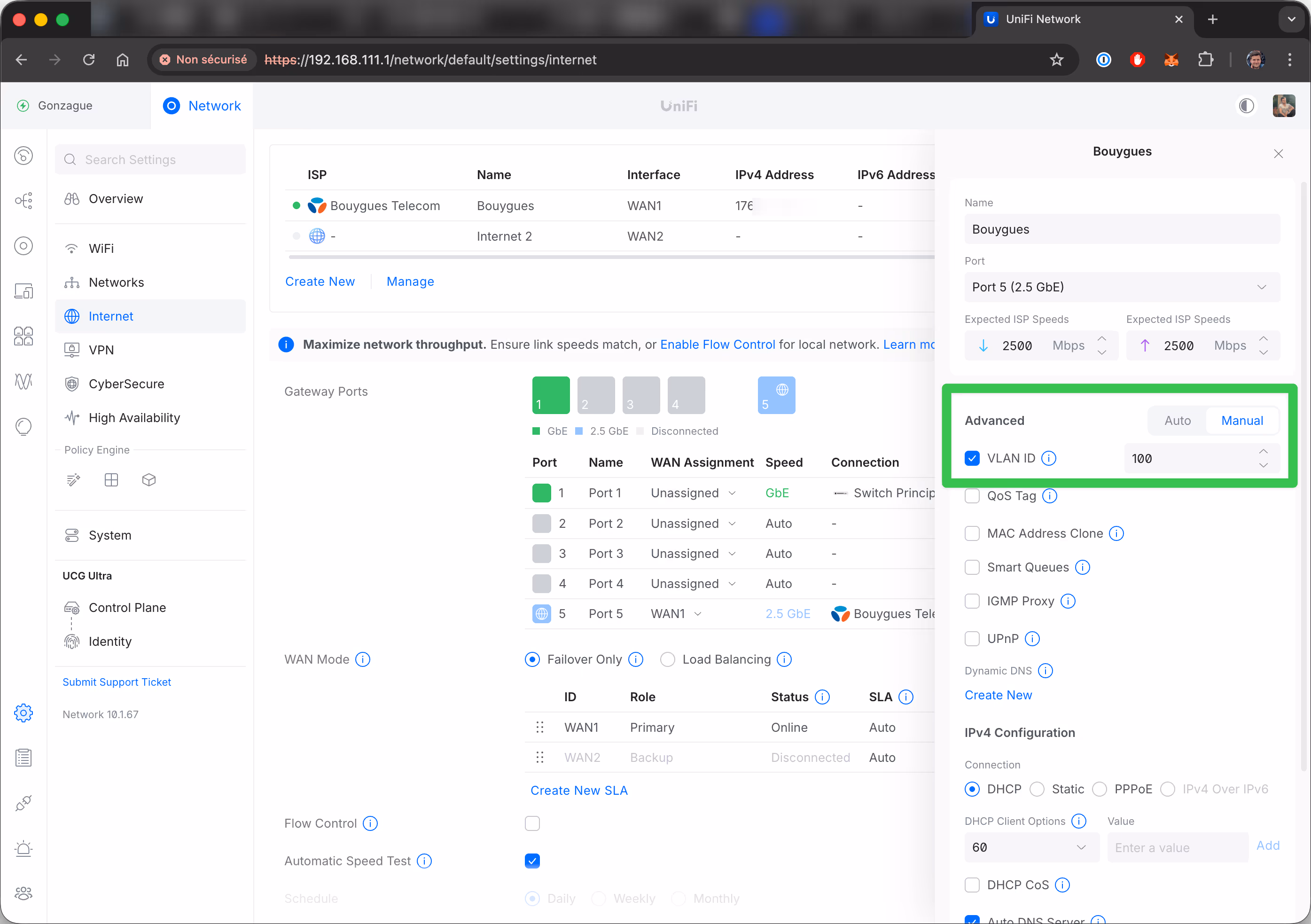Select the Load Balancing radio button
Image resolution: width=1311 pixels, height=924 pixels.
click(668, 659)
